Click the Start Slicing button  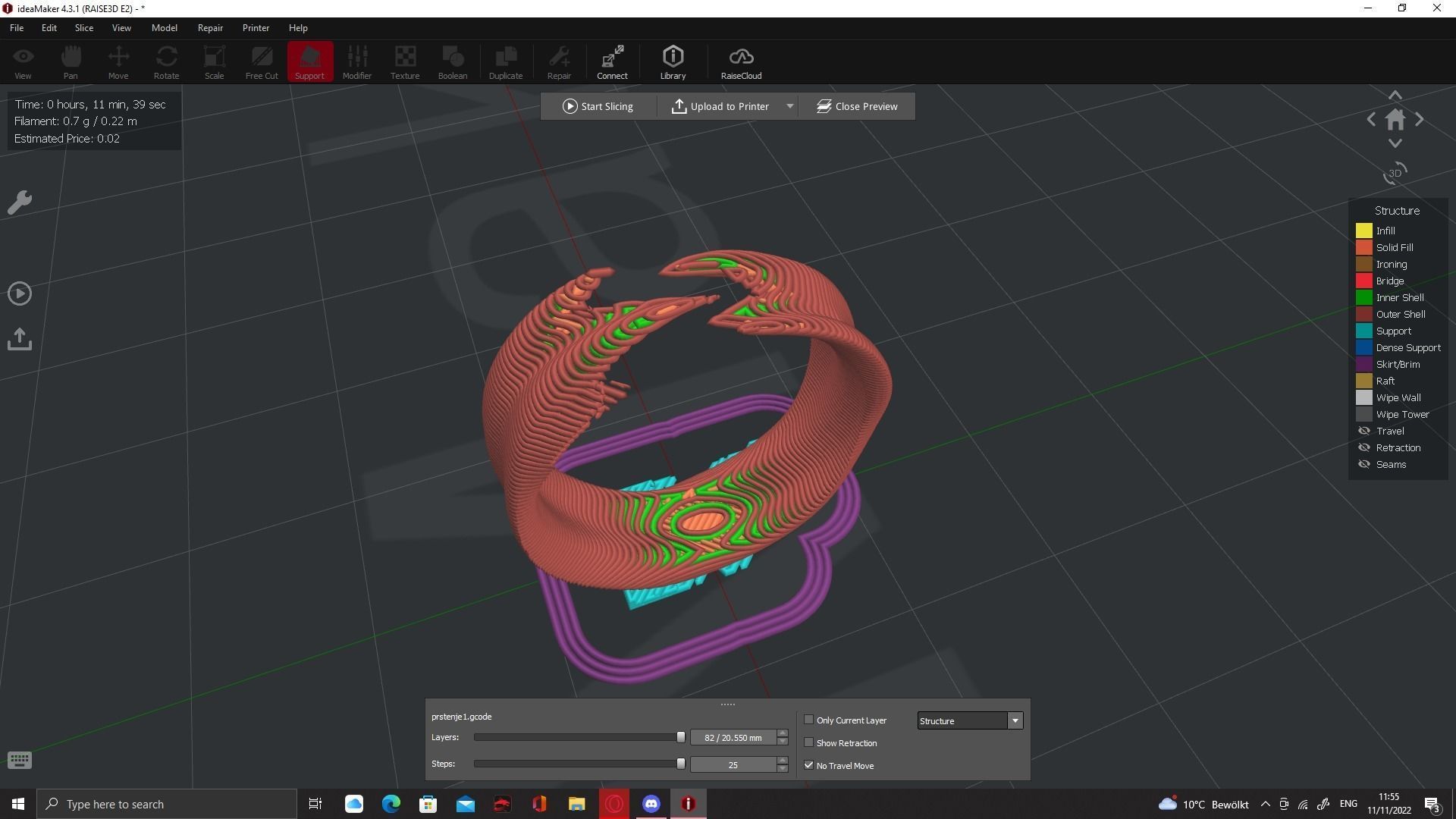tap(598, 106)
